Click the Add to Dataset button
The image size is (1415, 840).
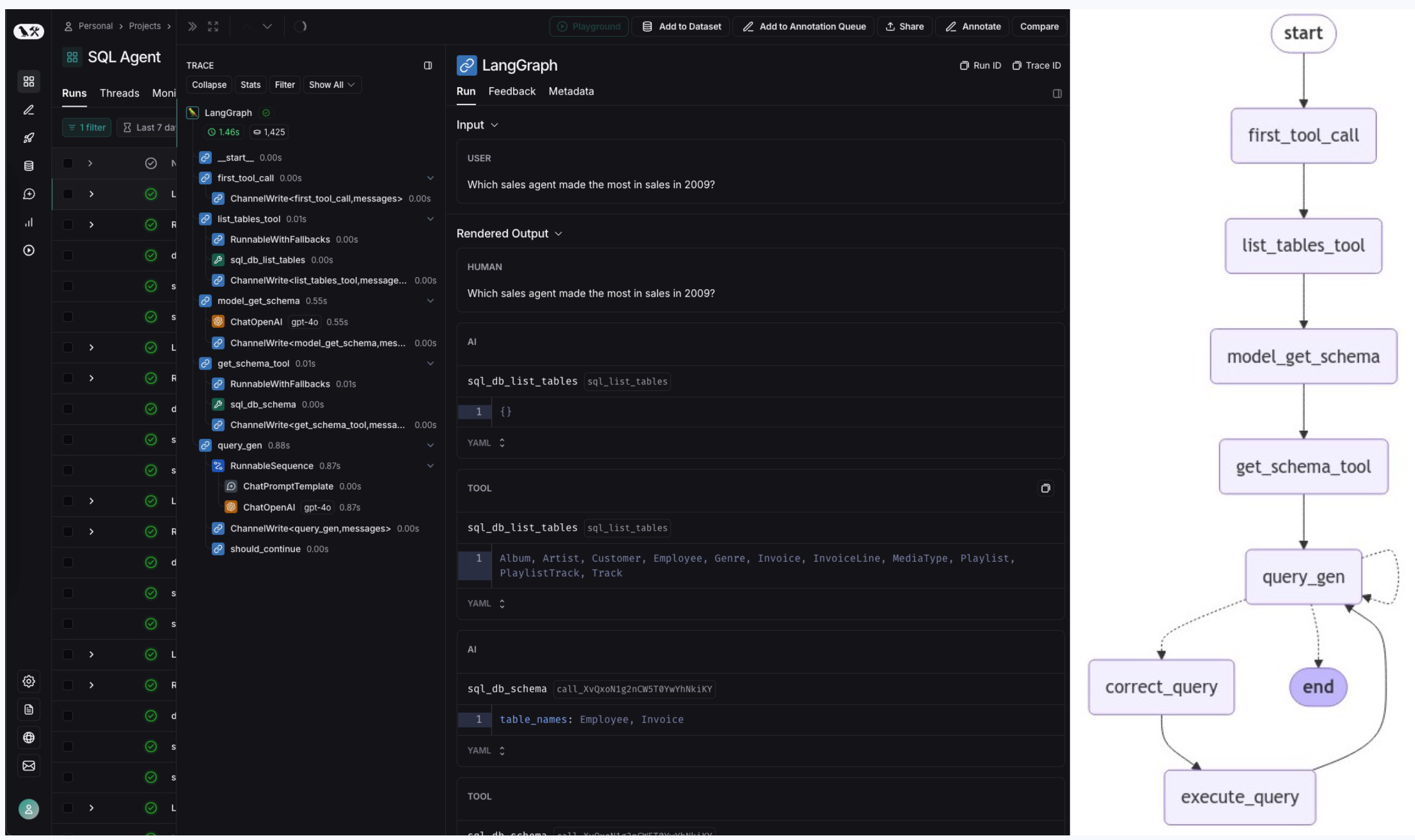pos(681,26)
